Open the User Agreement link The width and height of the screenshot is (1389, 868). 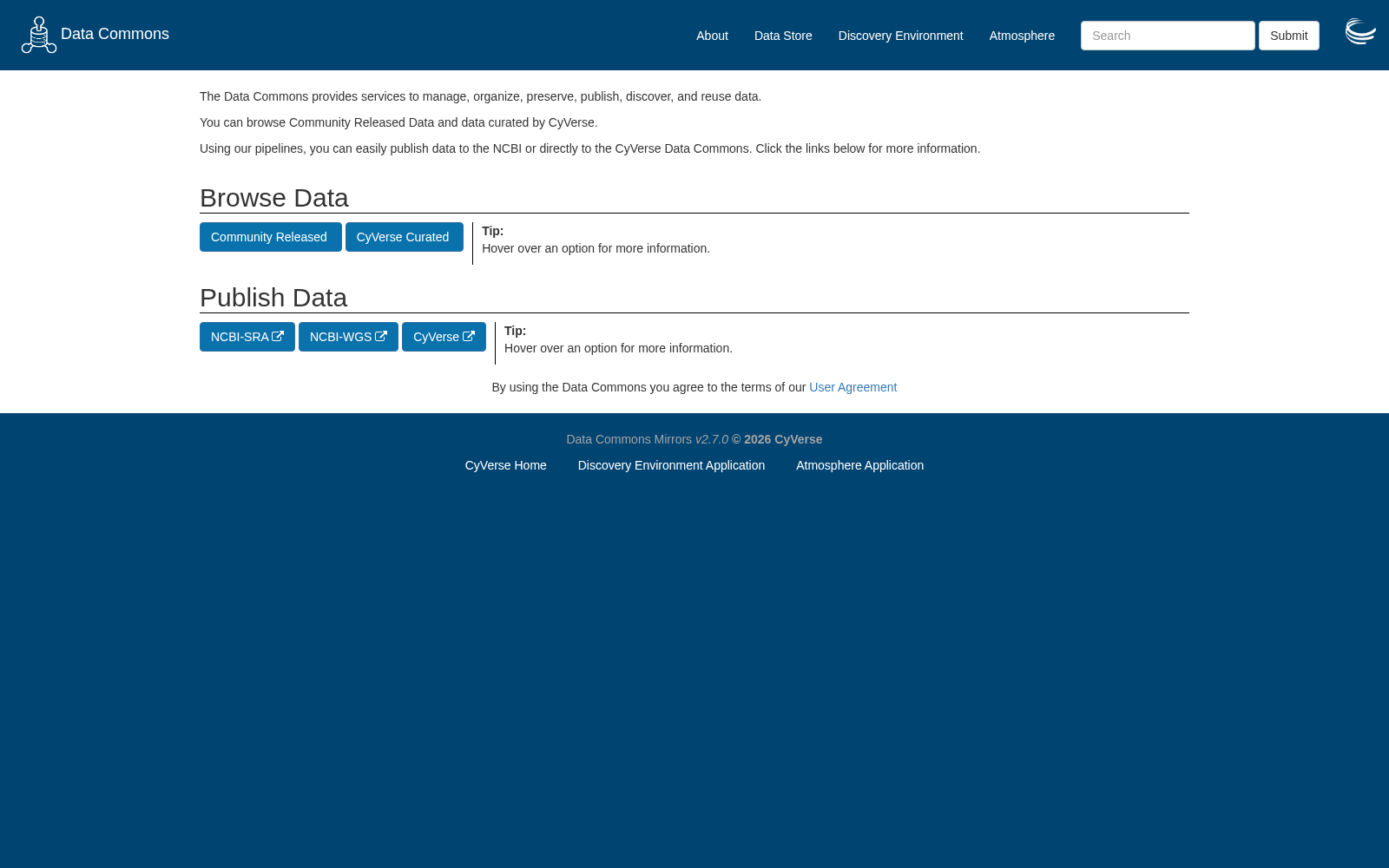click(852, 387)
